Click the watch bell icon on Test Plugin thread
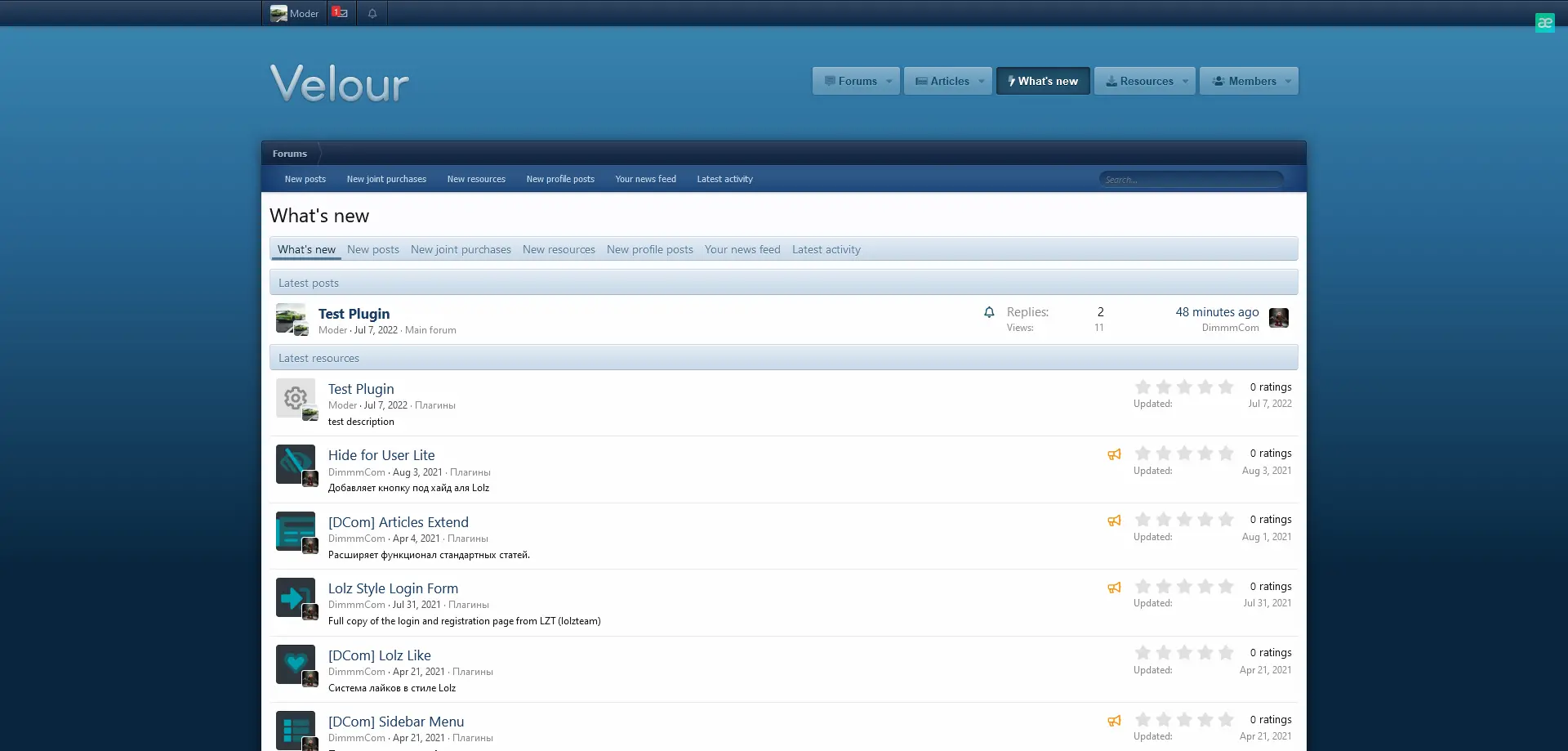1568x751 pixels. click(x=989, y=312)
